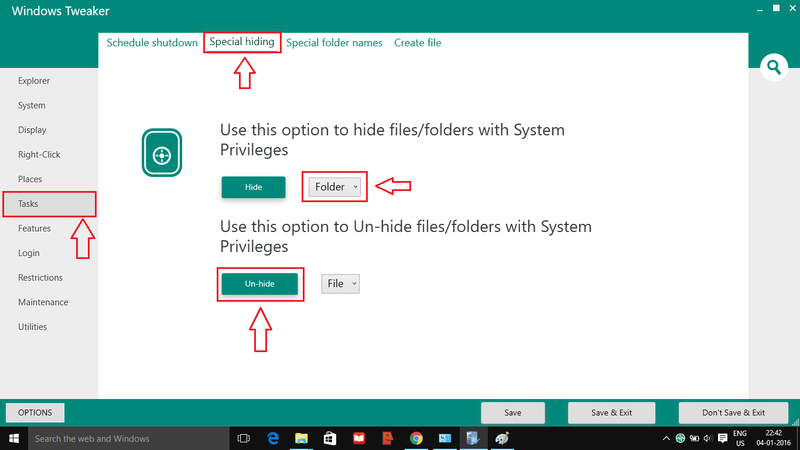This screenshot has width=800, height=450.
Task: Launch Google Chrome from the taskbar
Action: point(416,438)
